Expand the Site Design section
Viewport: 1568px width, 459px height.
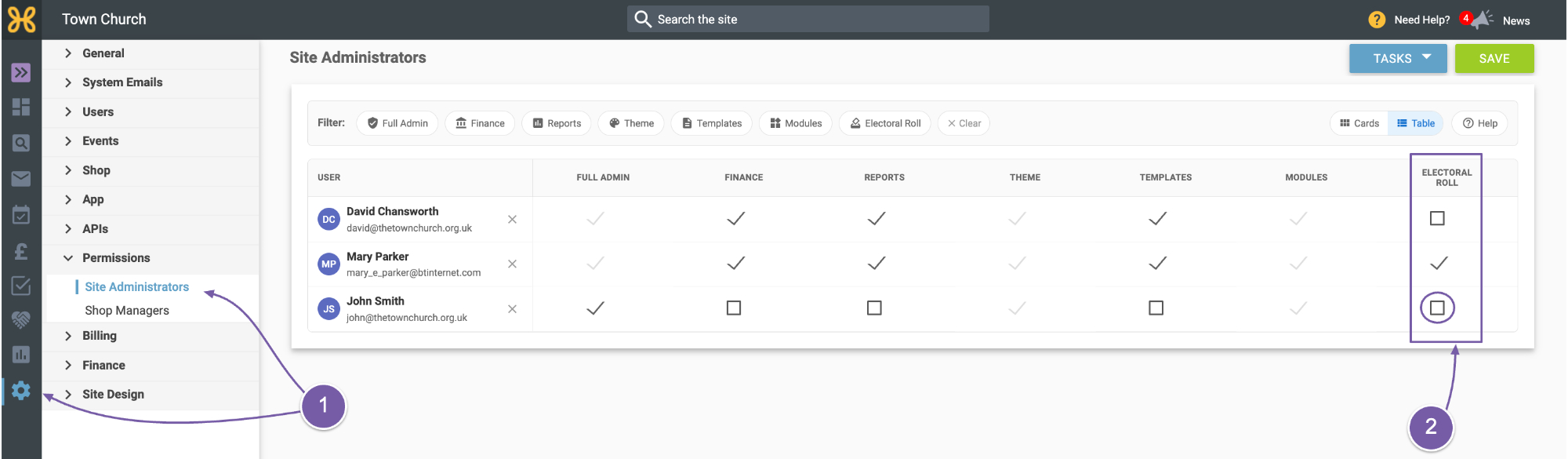151,395
